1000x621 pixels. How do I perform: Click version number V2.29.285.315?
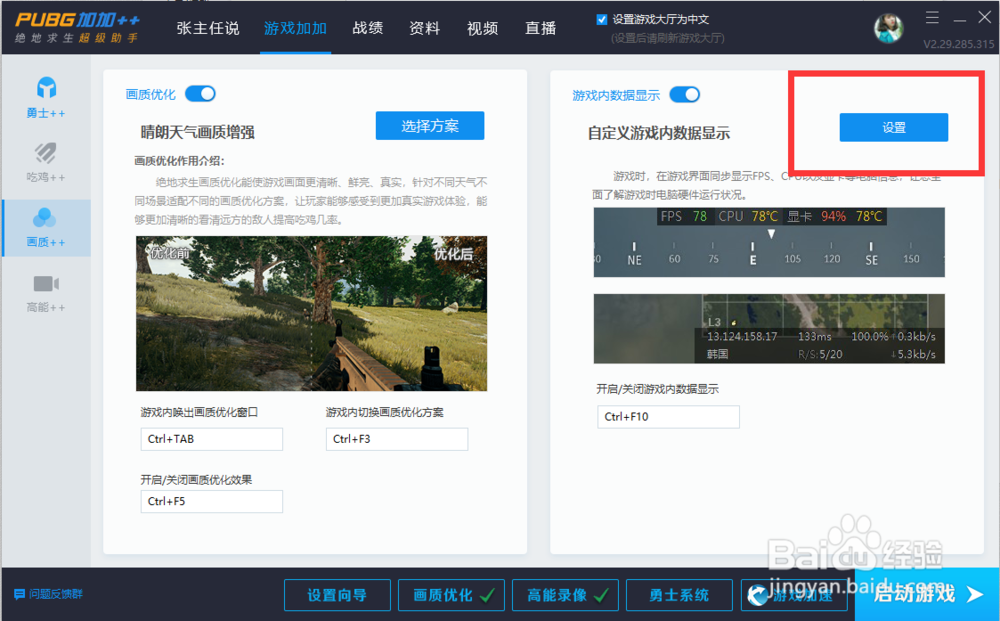click(959, 44)
